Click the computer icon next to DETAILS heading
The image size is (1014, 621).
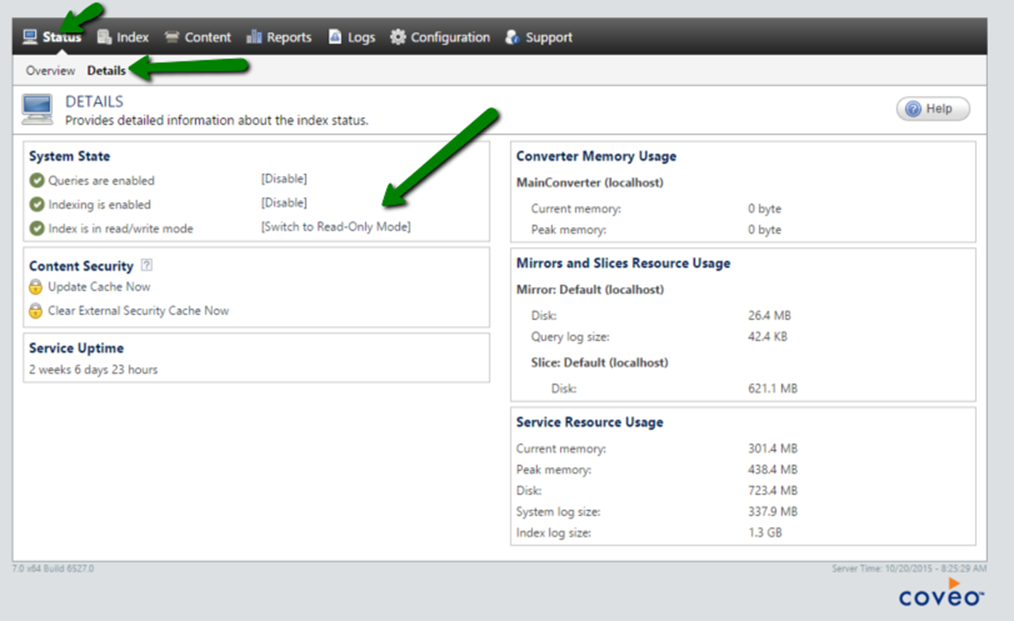tap(36, 108)
